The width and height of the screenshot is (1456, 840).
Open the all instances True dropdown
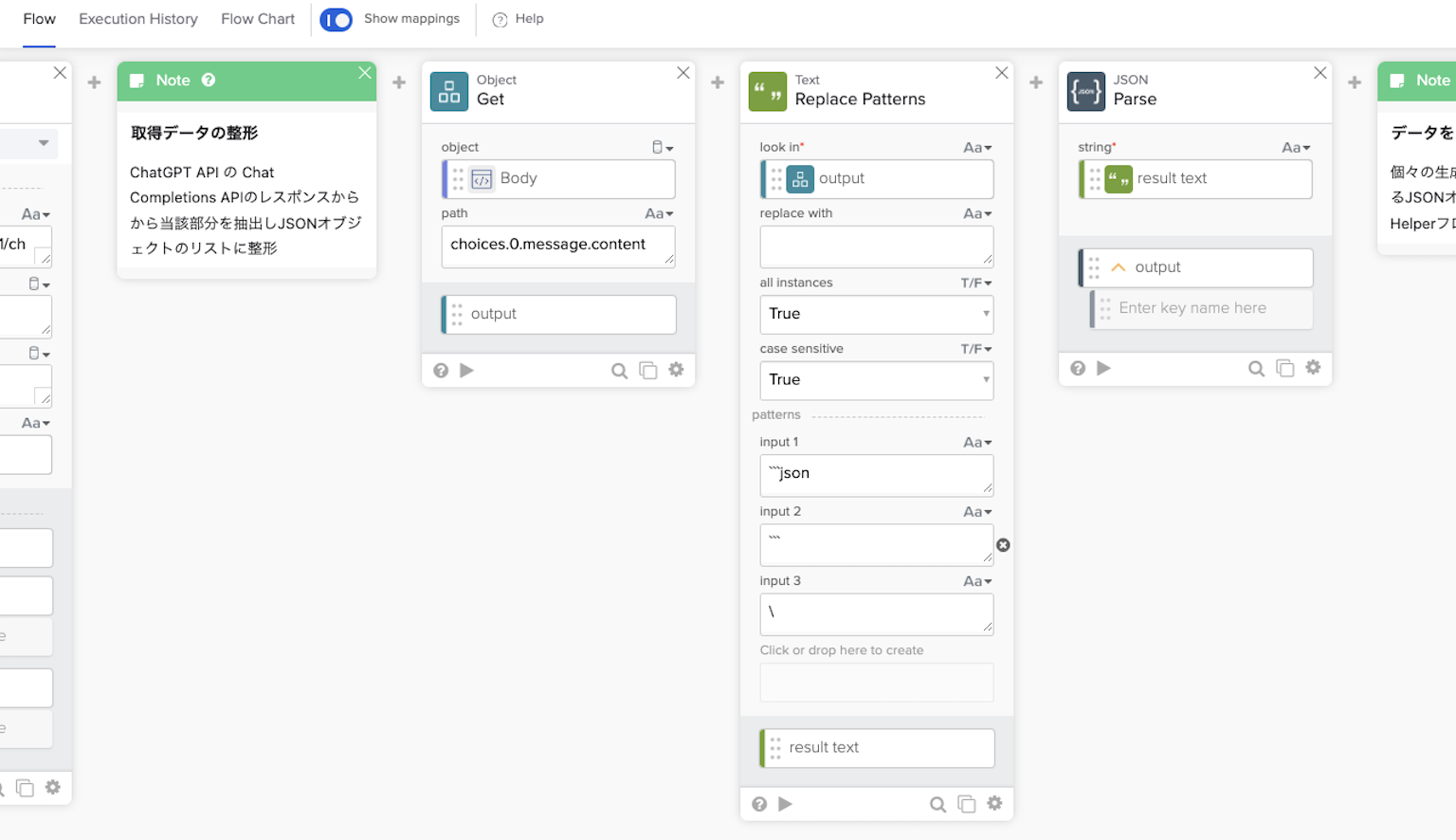[876, 314]
